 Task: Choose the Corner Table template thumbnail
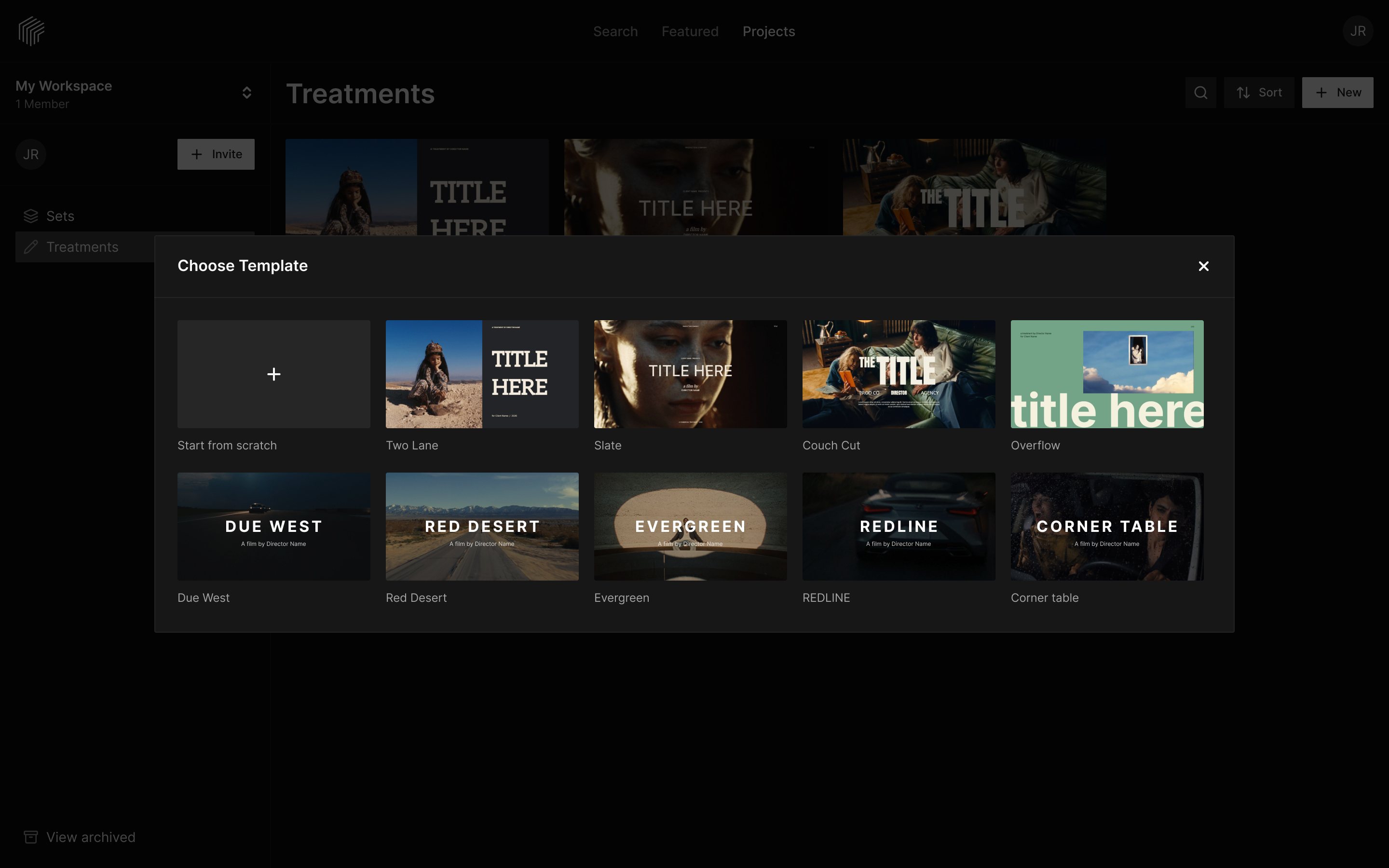click(1107, 527)
